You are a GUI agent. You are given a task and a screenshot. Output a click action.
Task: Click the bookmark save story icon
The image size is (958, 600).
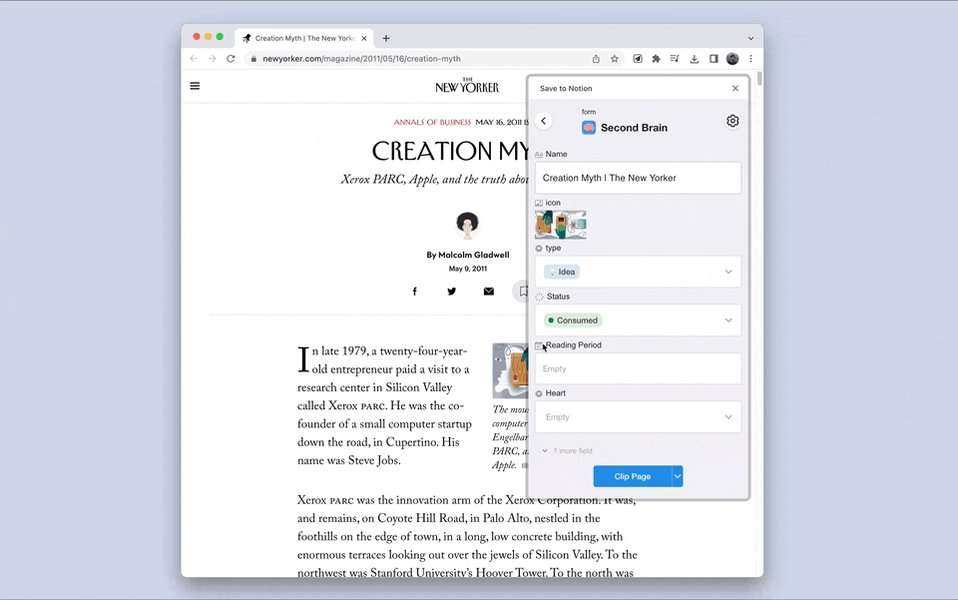click(521, 291)
